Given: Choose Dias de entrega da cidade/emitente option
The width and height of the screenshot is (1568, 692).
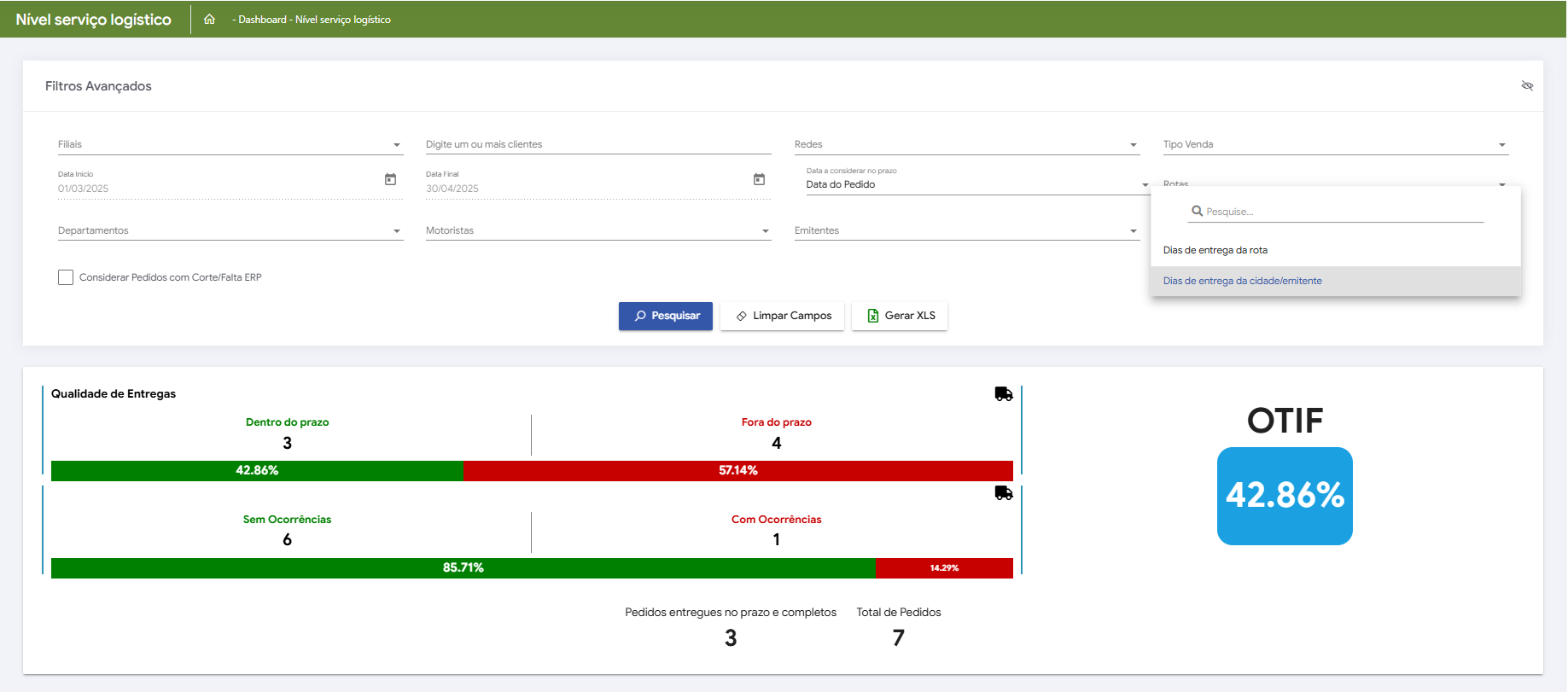Looking at the screenshot, I should (x=1242, y=281).
